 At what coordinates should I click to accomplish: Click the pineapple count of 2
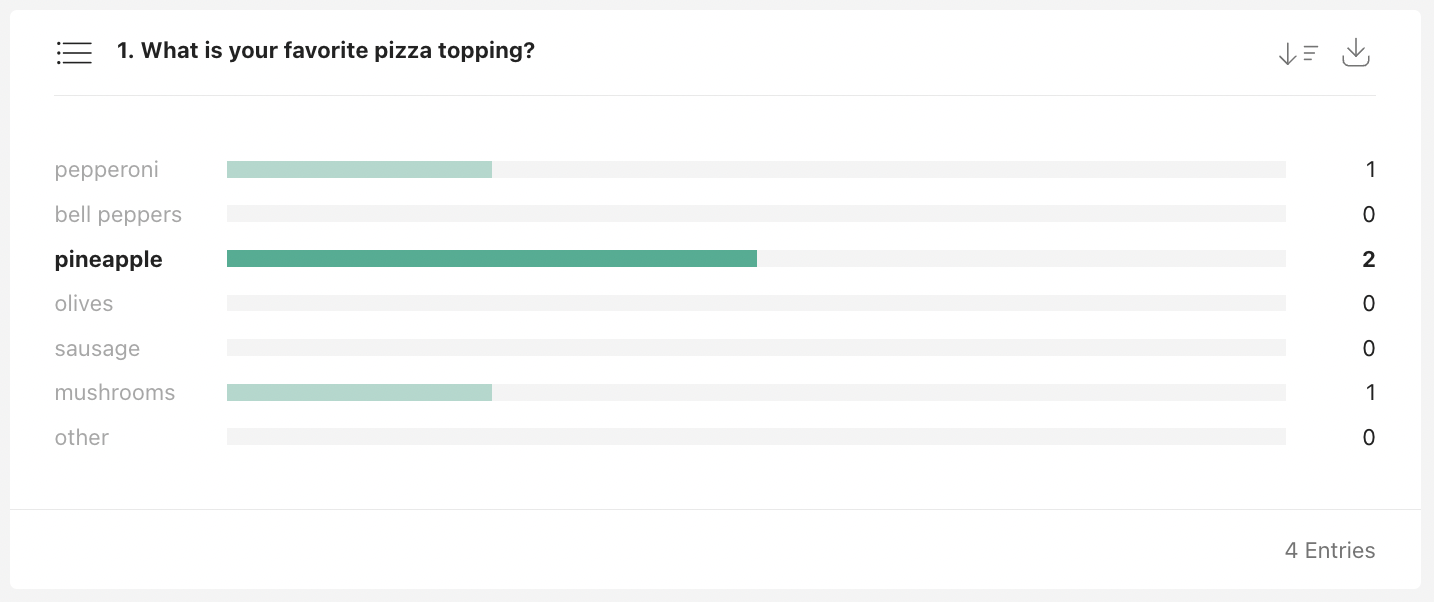coord(1368,260)
